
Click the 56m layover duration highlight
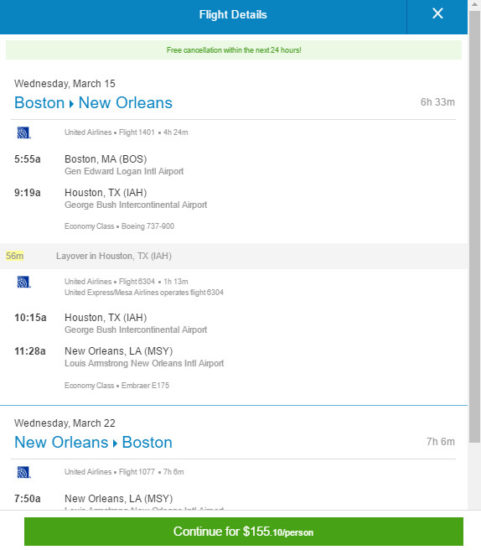(15, 256)
